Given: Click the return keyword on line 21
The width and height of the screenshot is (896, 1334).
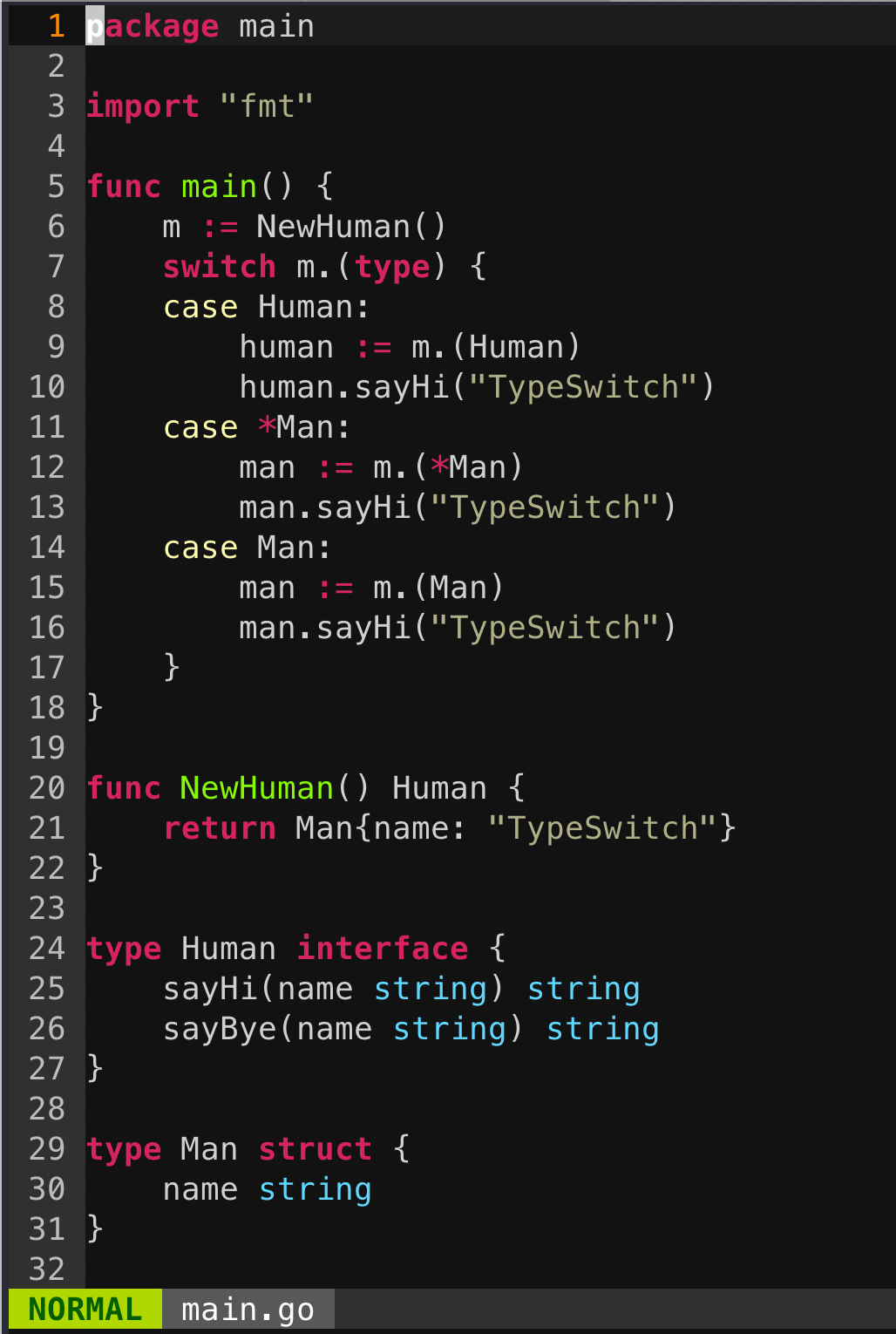Looking at the screenshot, I should click(220, 828).
